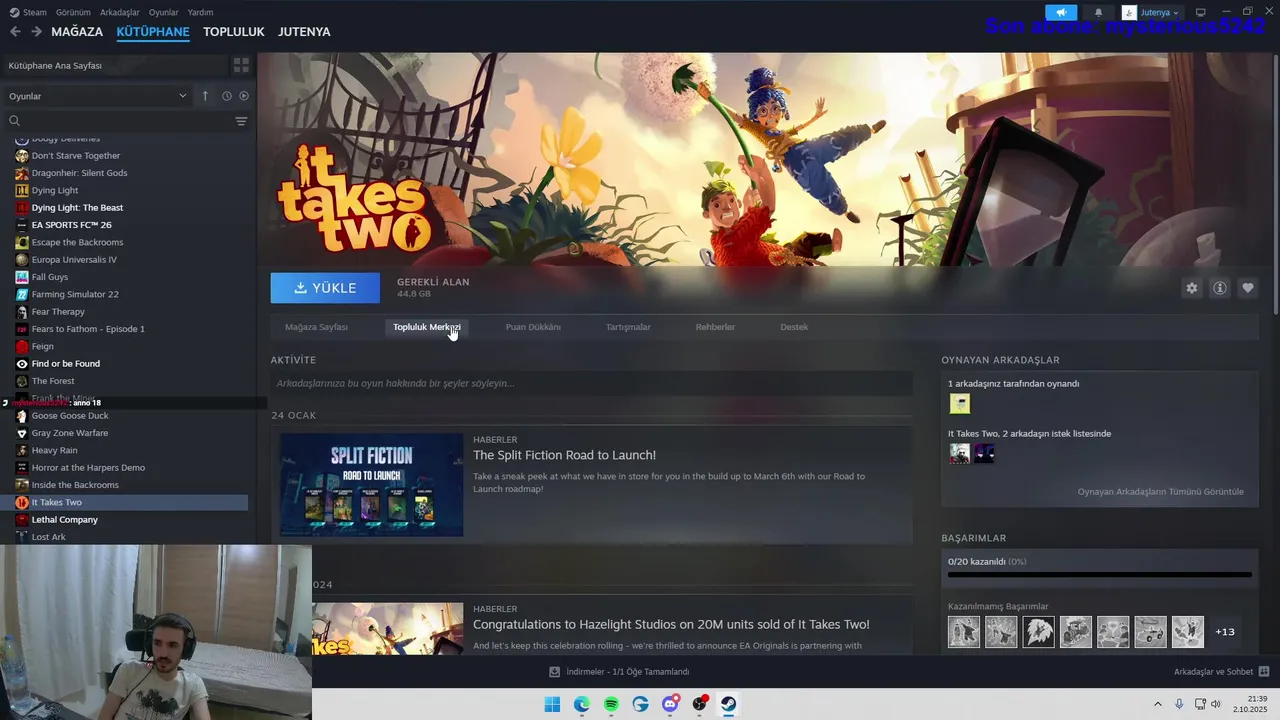Expand the Oyunlar dropdown
This screenshot has height=720, width=1280.
point(98,96)
